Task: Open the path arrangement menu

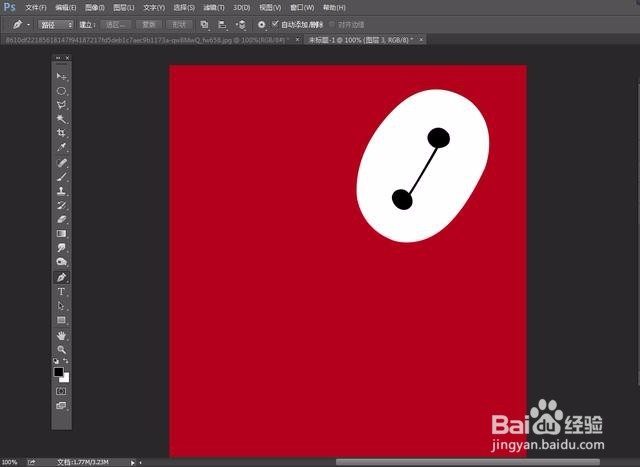Action: pyautogui.click(x=241, y=25)
